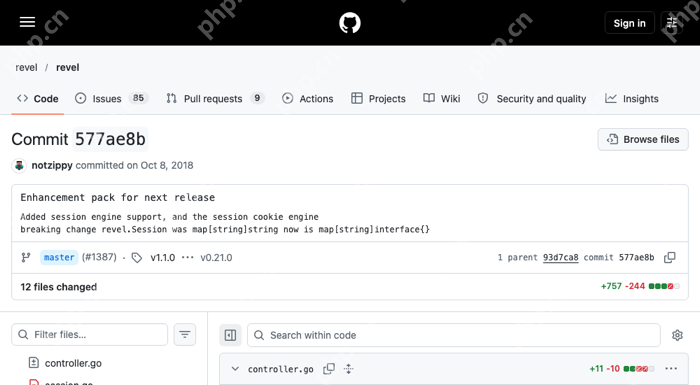
Task: Open the master branch link
Action: [59, 257]
